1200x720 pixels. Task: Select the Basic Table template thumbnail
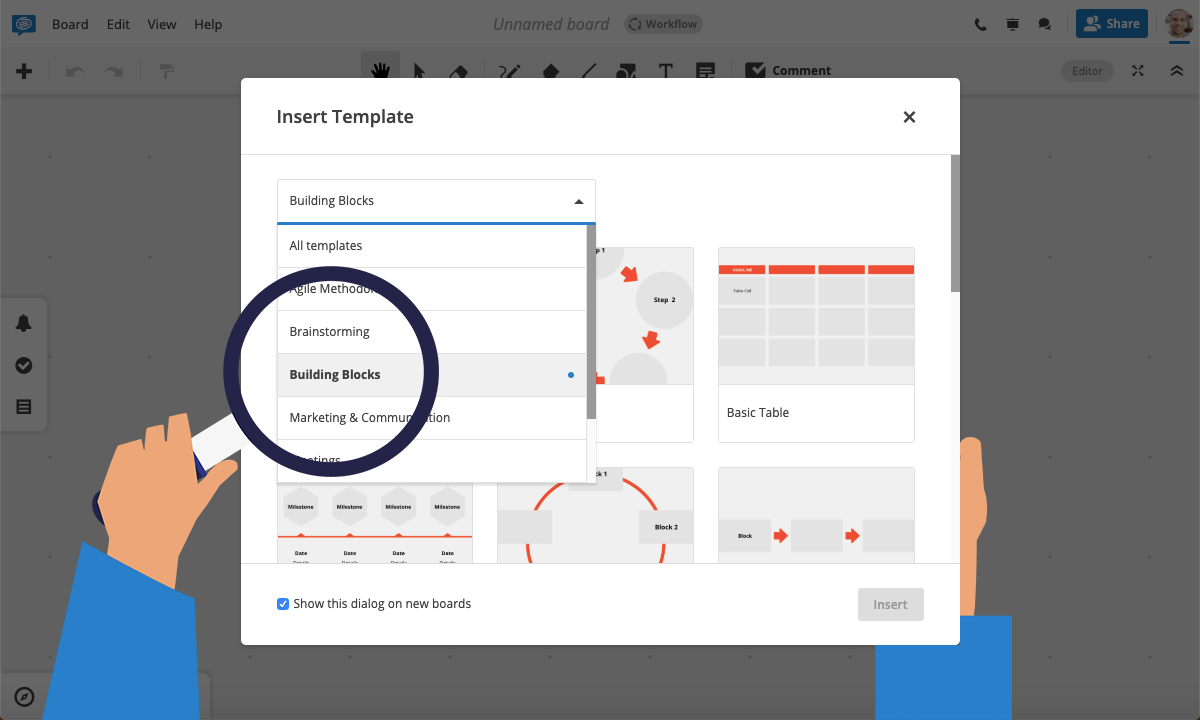tap(816, 316)
